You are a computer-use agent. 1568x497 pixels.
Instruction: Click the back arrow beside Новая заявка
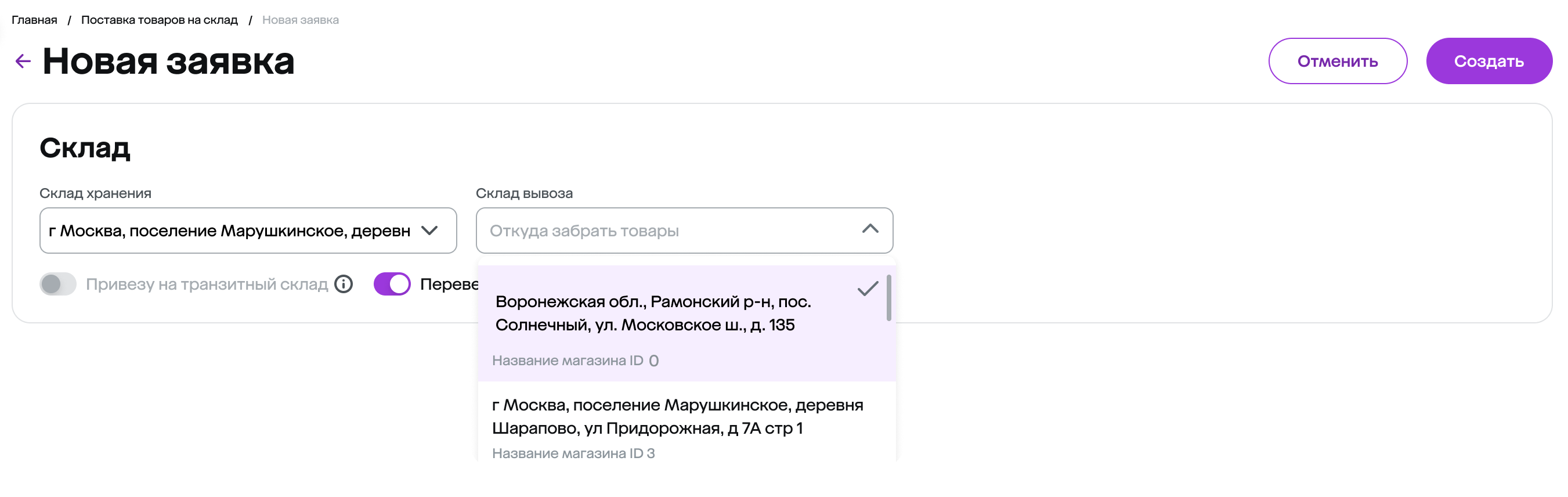23,61
